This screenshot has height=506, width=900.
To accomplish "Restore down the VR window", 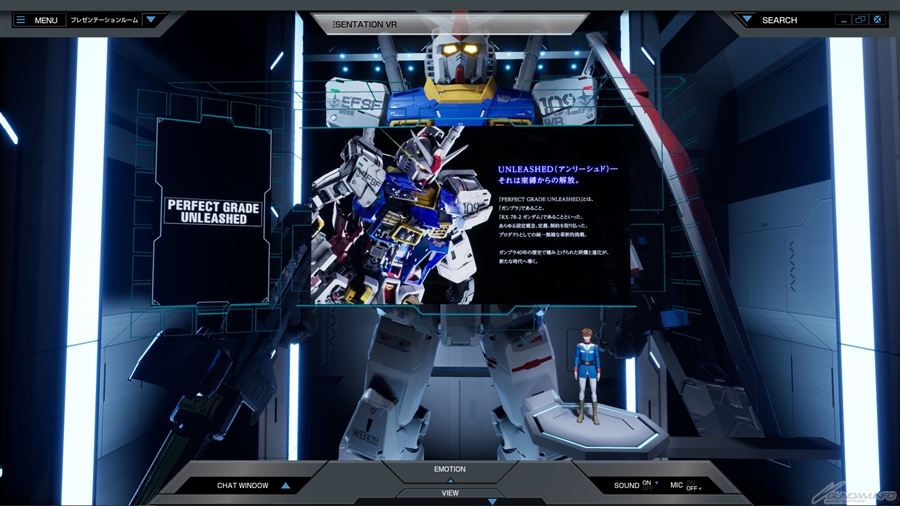I will click(860, 20).
